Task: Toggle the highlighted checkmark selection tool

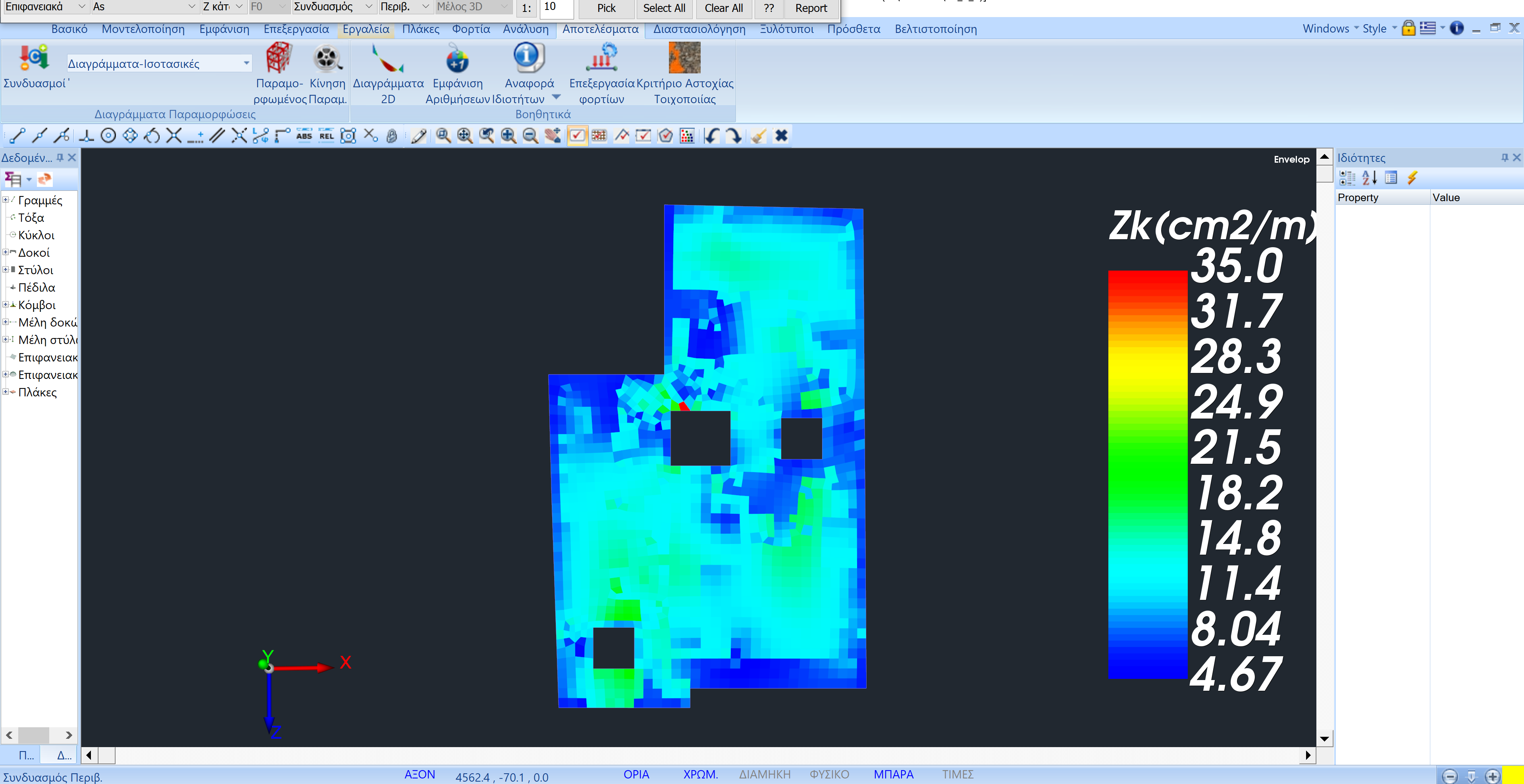Action: point(577,136)
